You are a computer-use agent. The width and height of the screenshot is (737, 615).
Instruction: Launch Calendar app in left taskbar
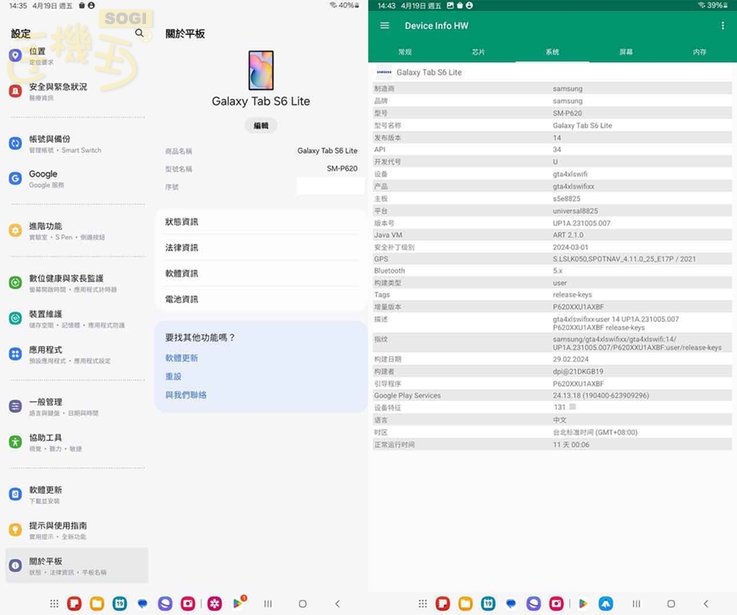120,603
